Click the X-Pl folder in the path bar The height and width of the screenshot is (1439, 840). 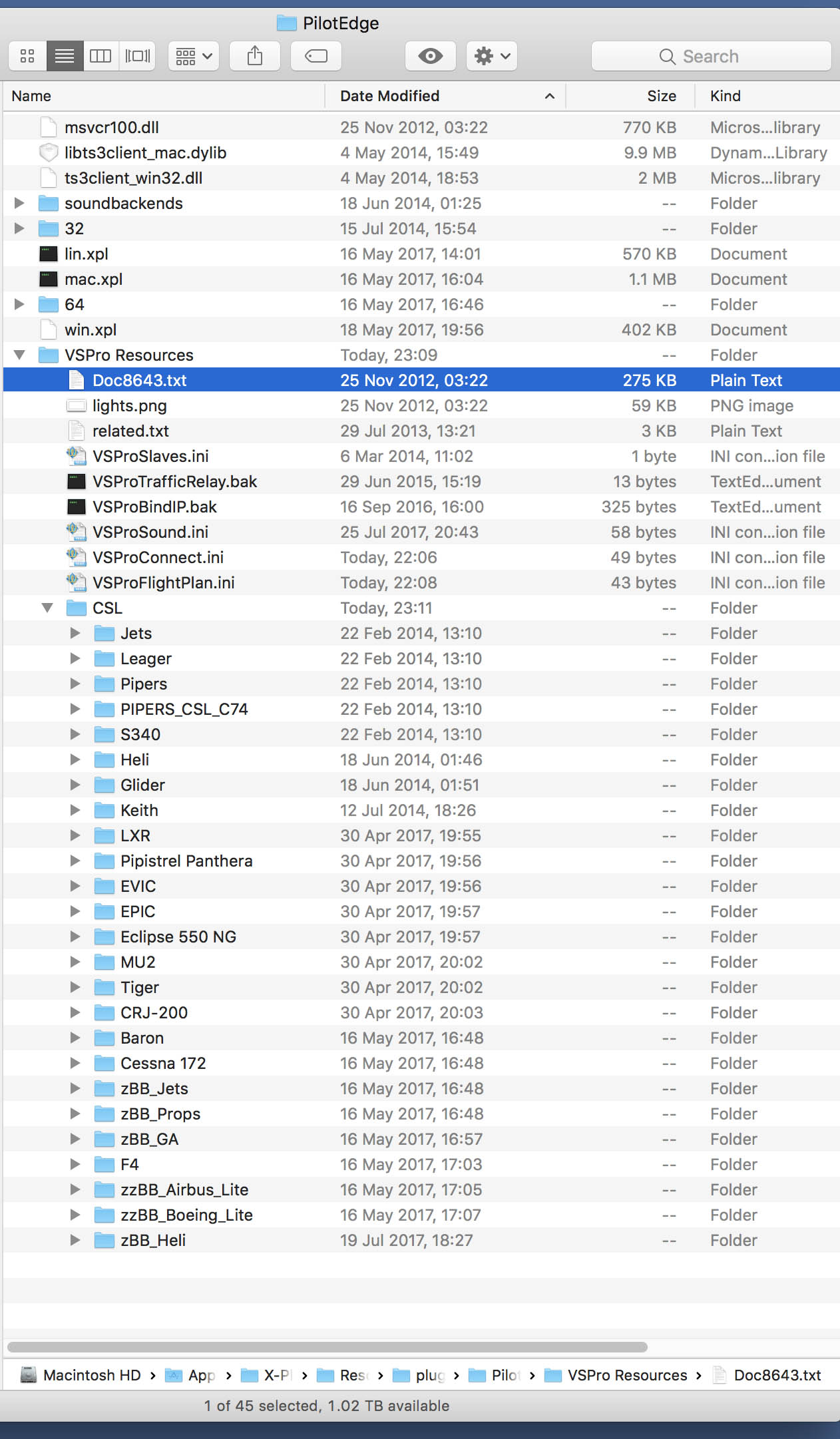(266, 1375)
